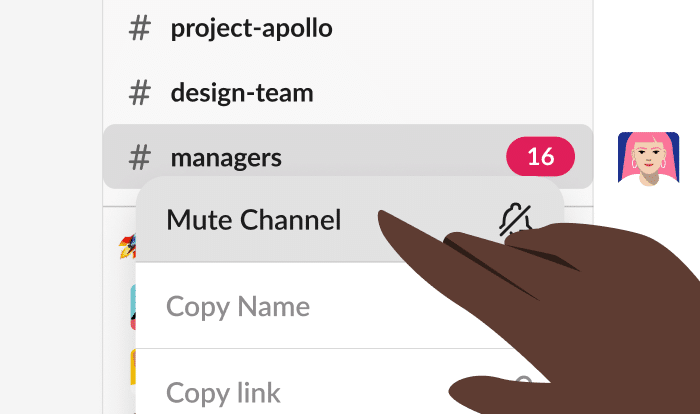Choose Copy link in the context menu
This screenshot has height=414, width=700.
pyautogui.click(x=223, y=391)
